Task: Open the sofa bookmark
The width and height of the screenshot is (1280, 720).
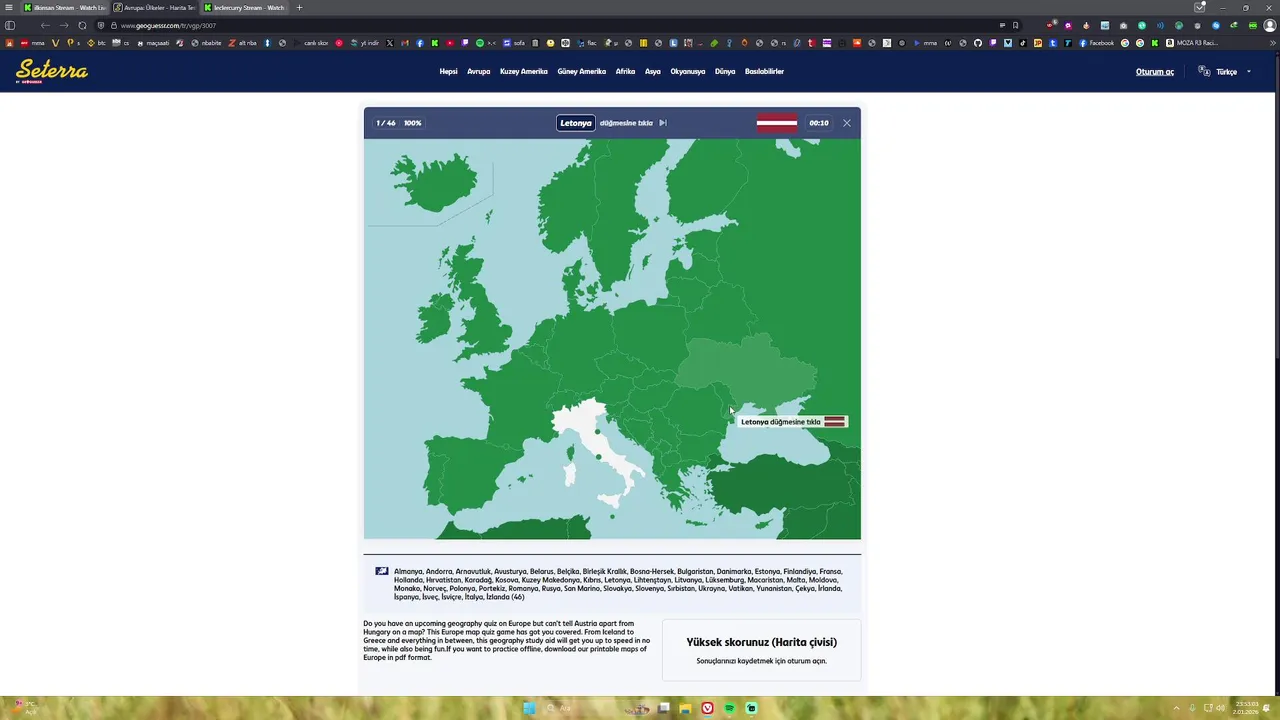Action: tap(514, 43)
